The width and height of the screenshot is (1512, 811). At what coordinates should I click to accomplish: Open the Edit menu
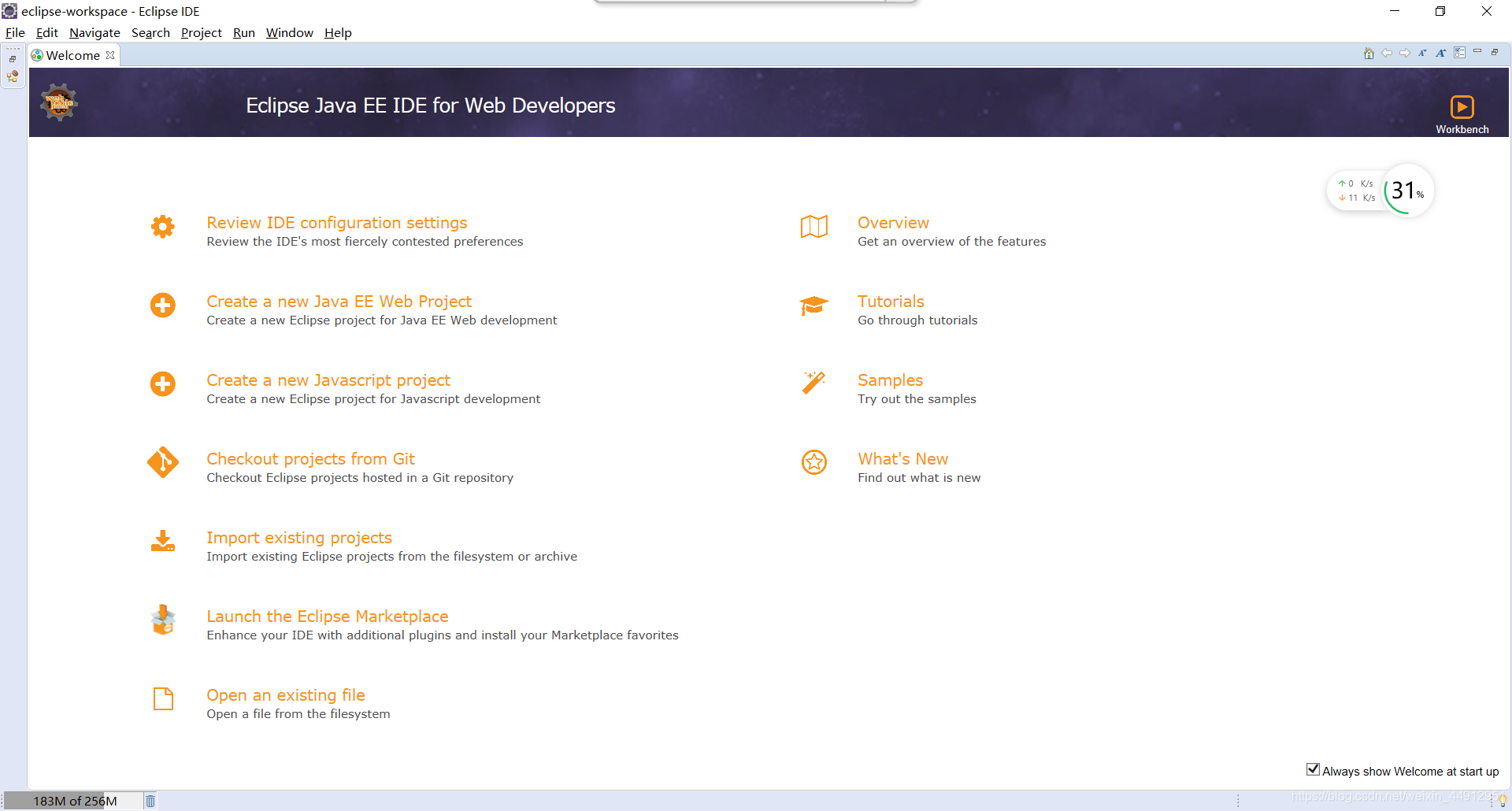(x=47, y=32)
